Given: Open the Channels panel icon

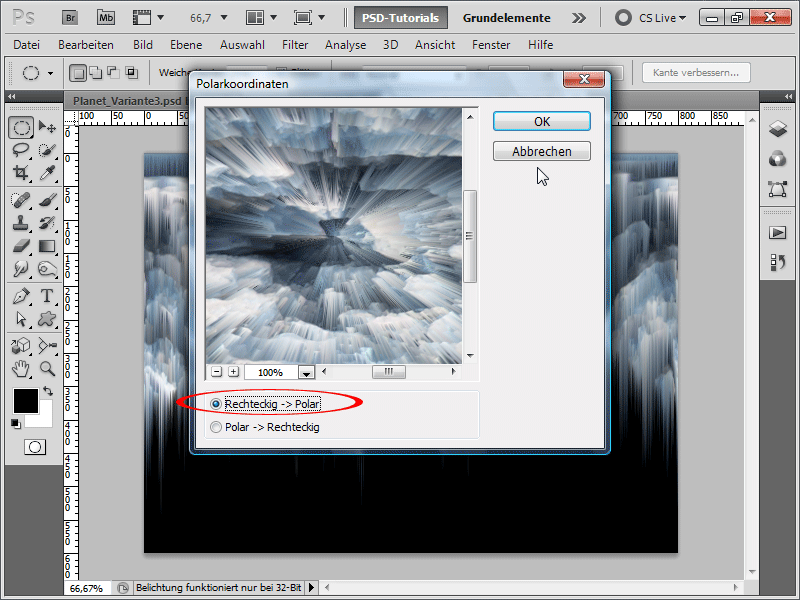Looking at the screenshot, I should pyautogui.click(x=777, y=159).
